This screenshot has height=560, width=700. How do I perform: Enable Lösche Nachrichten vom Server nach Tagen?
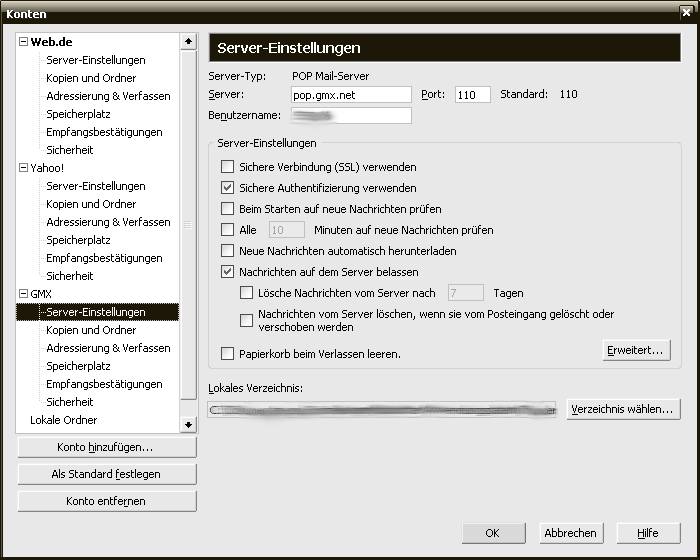246,293
